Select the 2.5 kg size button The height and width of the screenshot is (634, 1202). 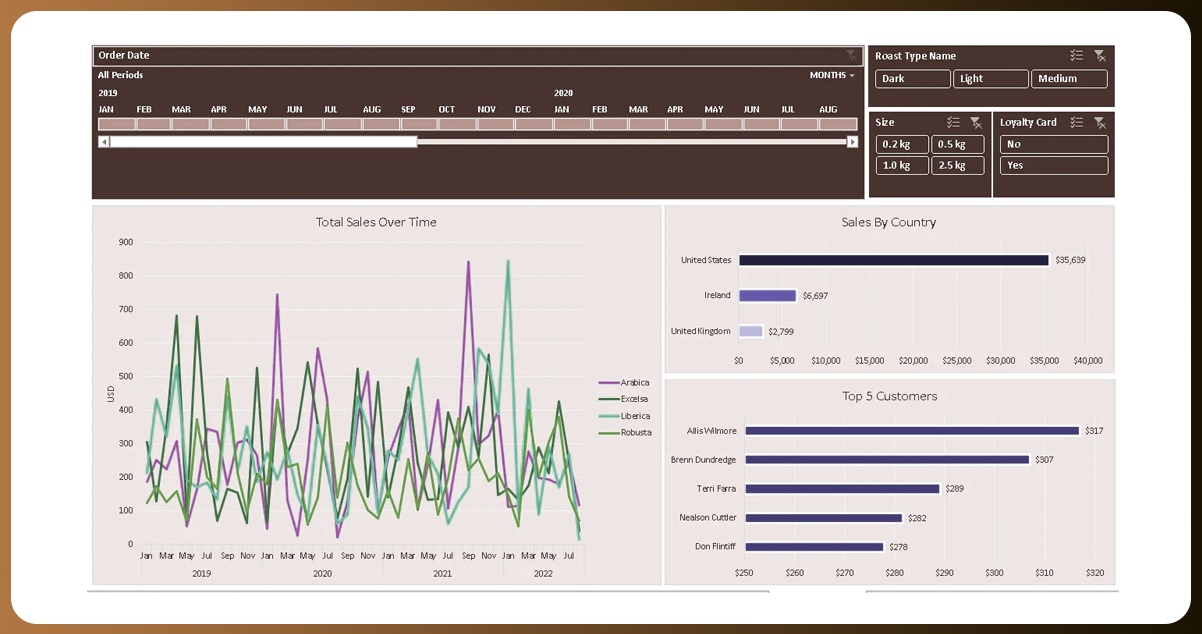(x=957, y=165)
